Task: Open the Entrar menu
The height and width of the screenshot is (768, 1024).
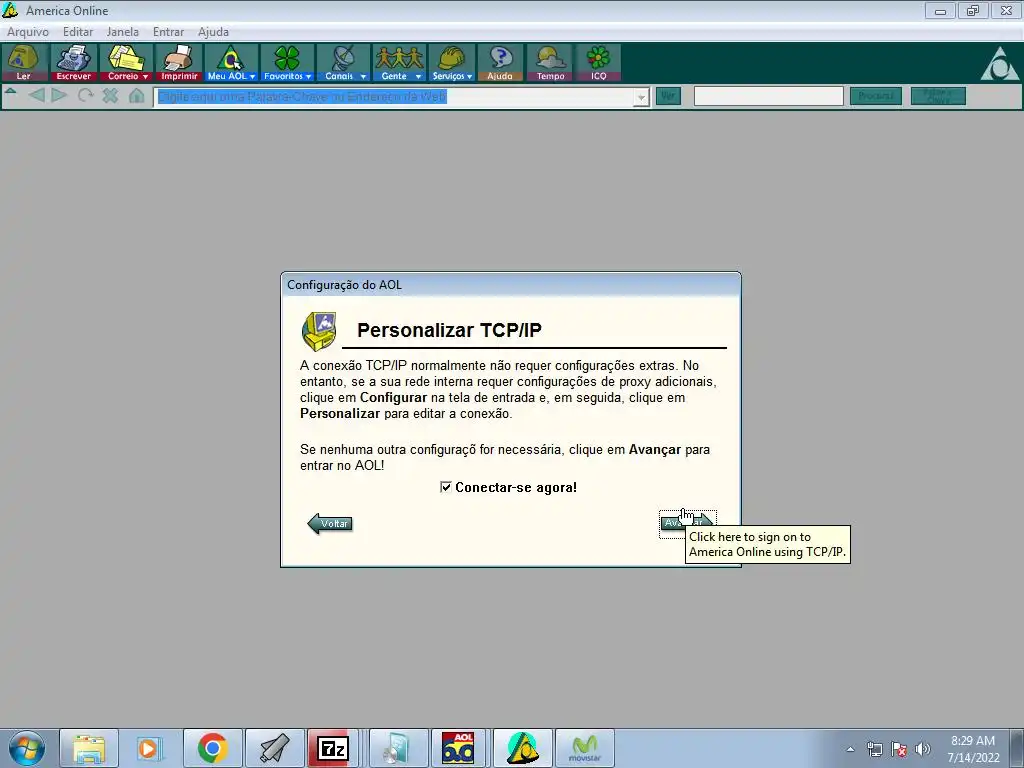Action: pos(168,31)
